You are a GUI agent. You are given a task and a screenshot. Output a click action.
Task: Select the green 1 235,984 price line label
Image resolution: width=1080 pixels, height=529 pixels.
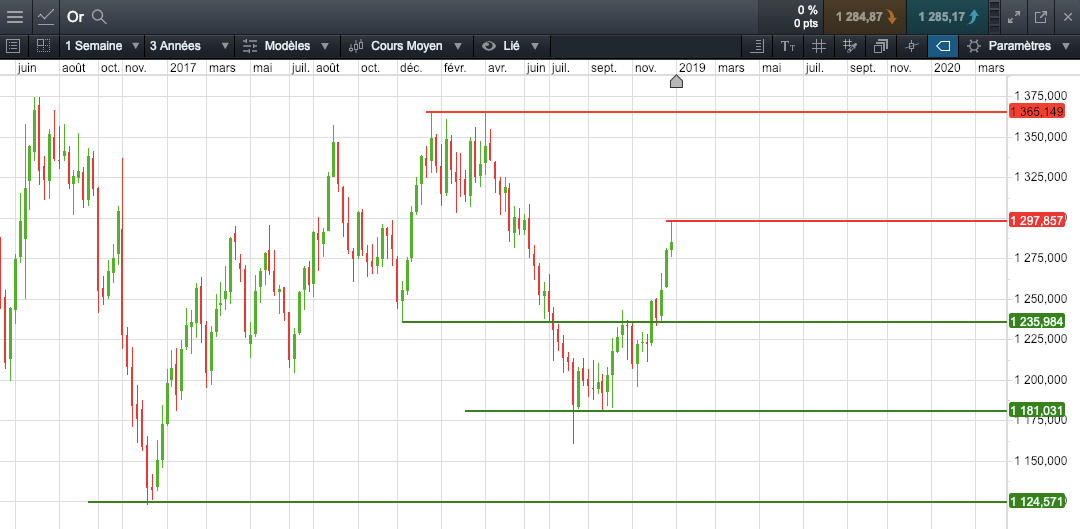(1037, 322)
